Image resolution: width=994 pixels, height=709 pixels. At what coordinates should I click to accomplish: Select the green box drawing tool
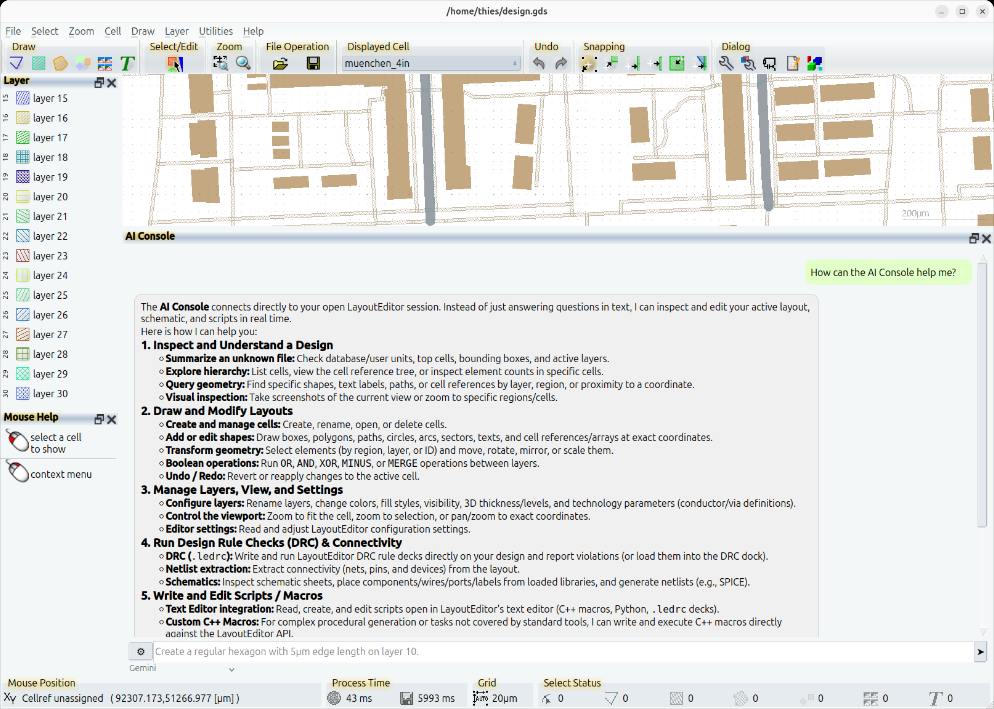(x=39, y=63)
